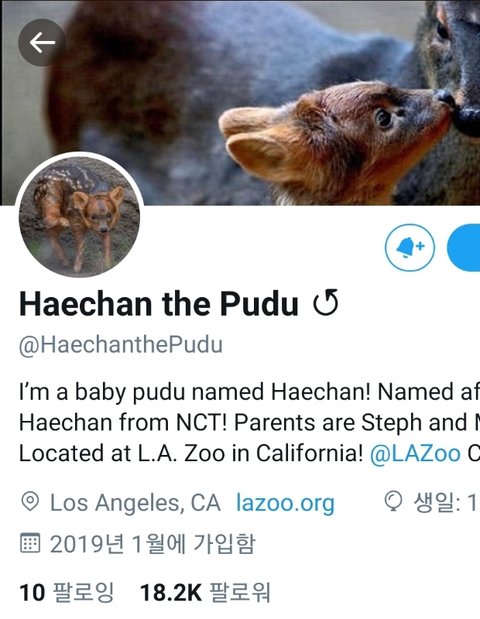Click the Los Angeles, CA location text

pos(135,503)
